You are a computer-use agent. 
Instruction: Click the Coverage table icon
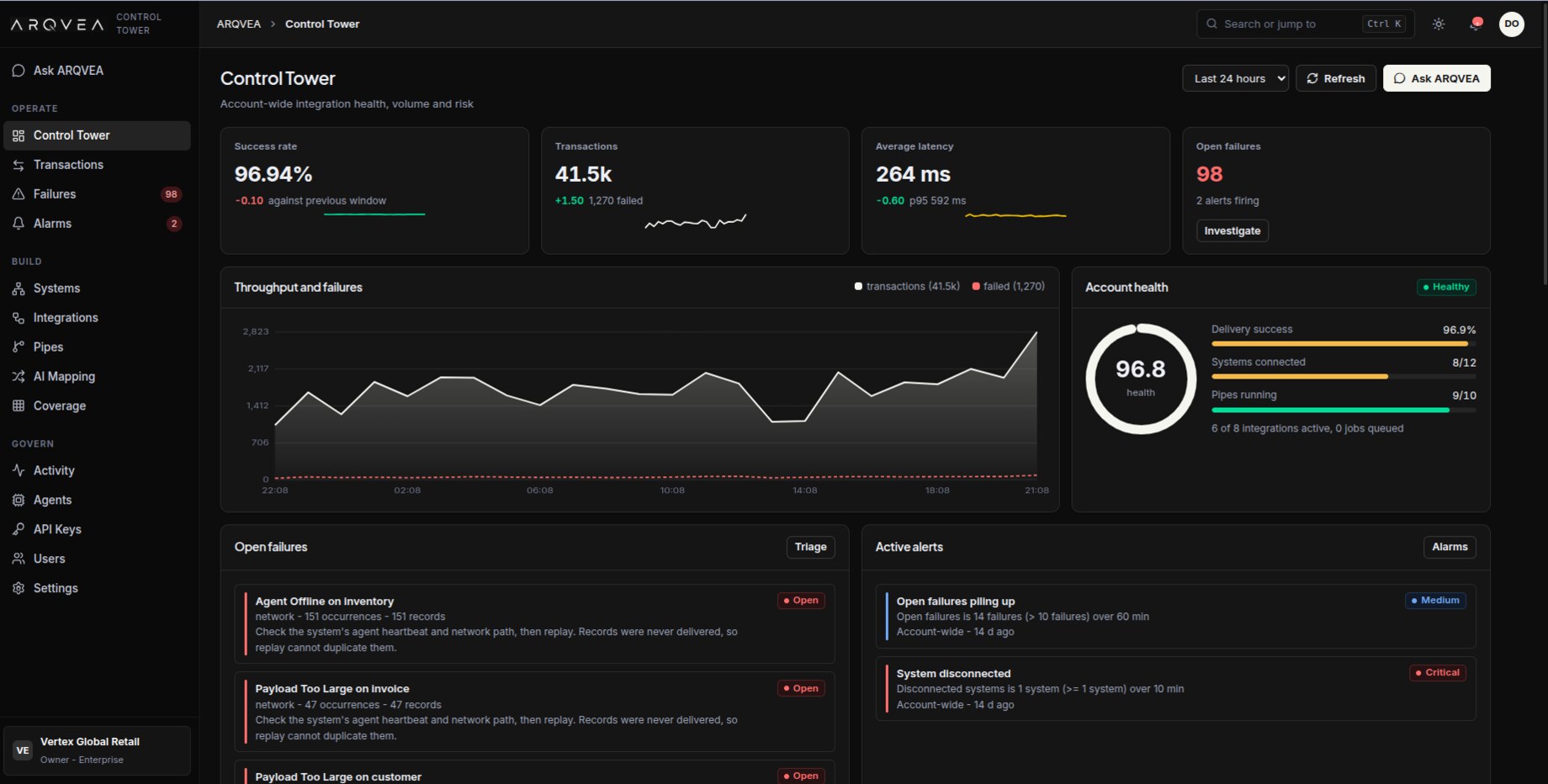pyautogui.click(x=19, y=406)
